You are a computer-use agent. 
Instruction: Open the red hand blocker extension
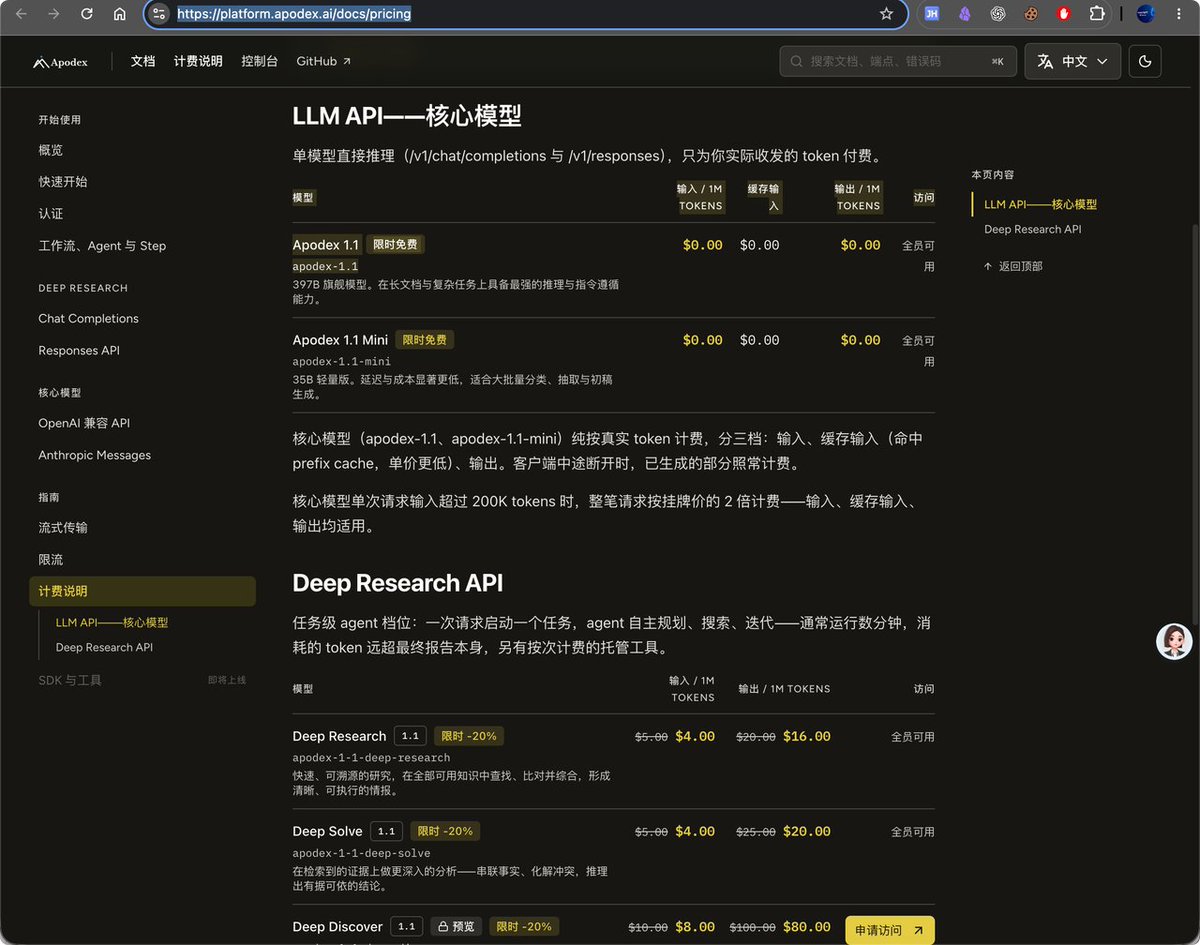(1064, 14)
